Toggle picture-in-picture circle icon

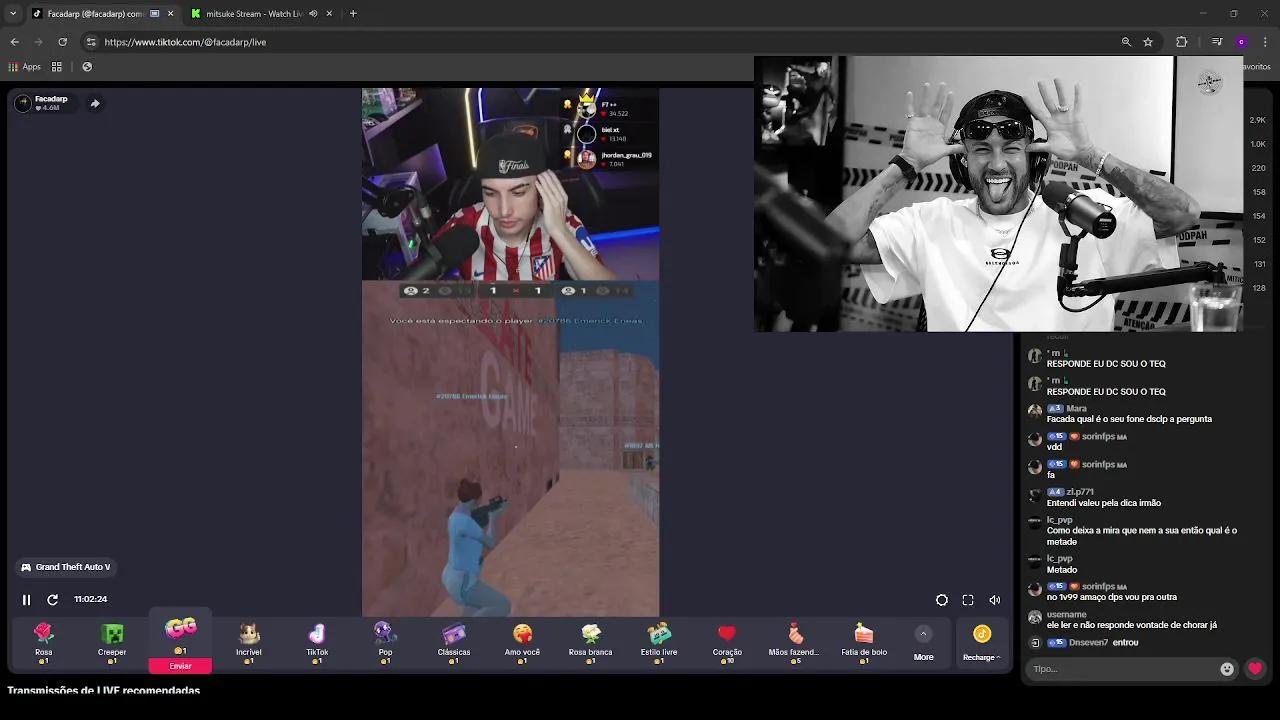tap(941, 600)
